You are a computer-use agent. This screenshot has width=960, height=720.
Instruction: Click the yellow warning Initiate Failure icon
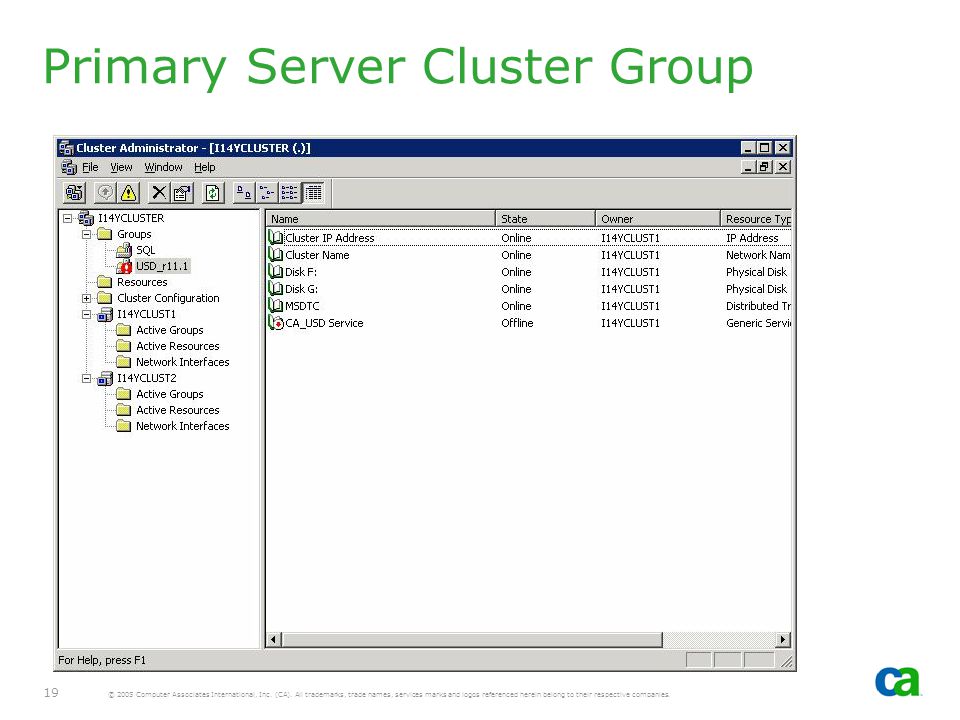pyautogui.click(x=129, y=193)
